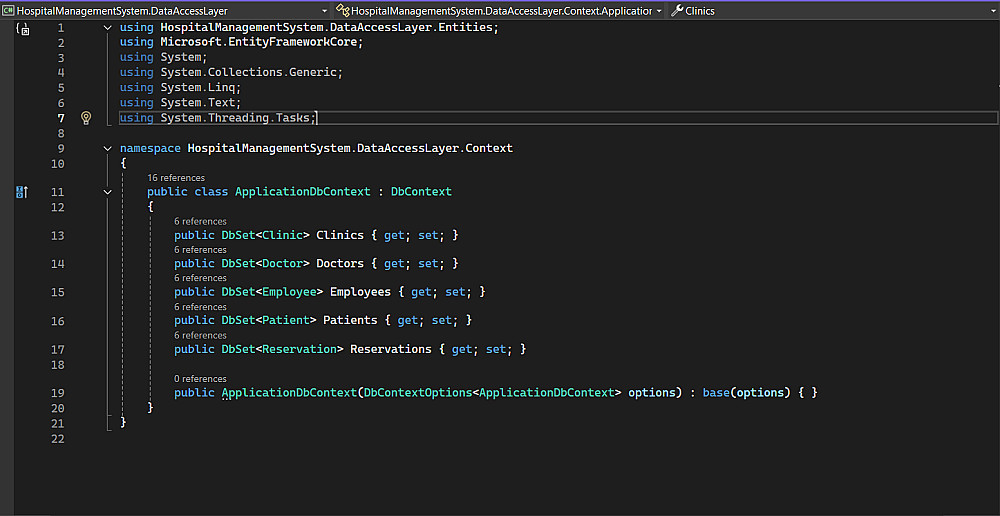The image size is (1000, 516).
Task: Click line number 22 in the gutter
Action: [57, 439]
